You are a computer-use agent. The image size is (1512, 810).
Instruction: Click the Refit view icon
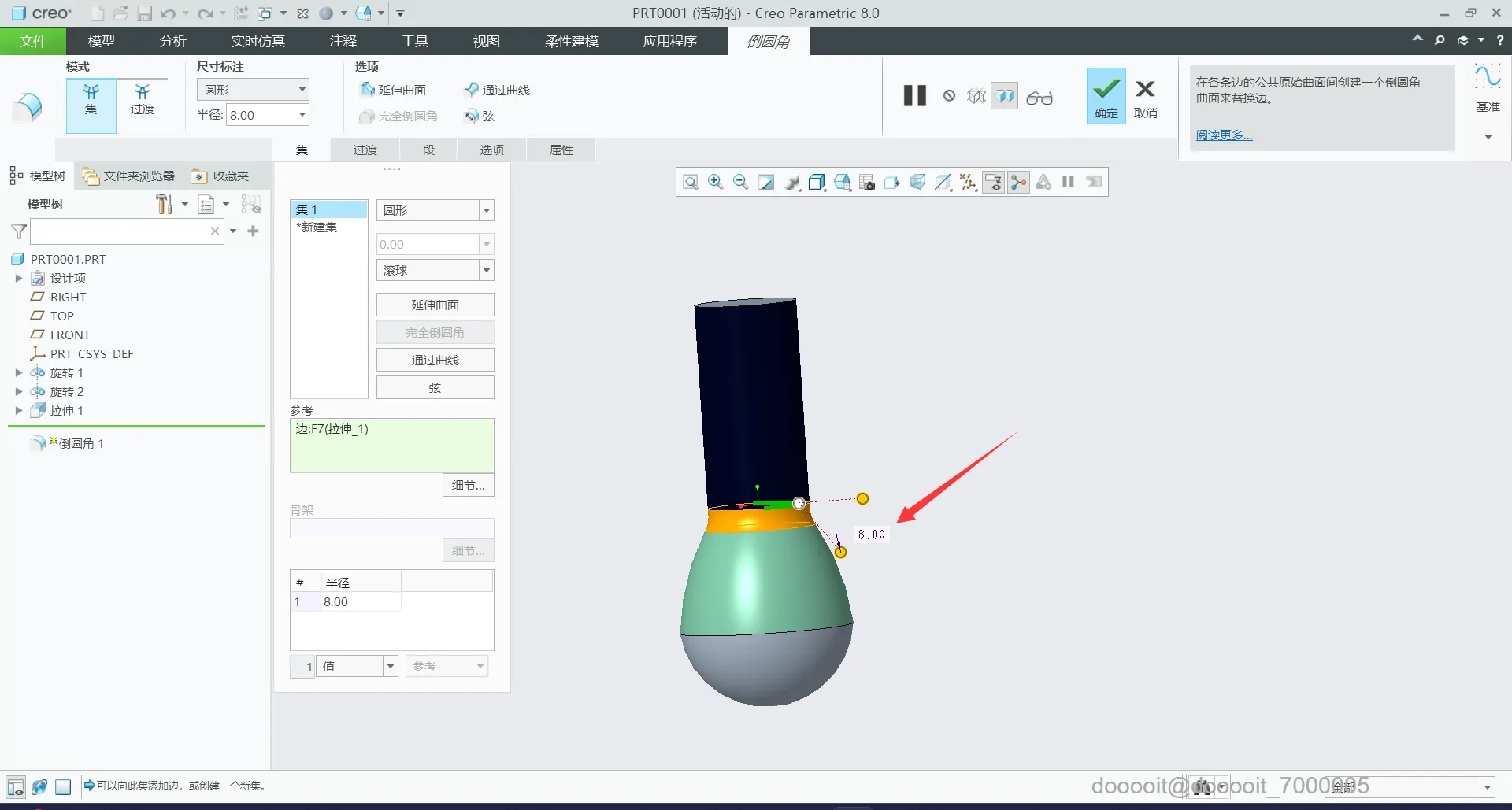click(690, 183)
